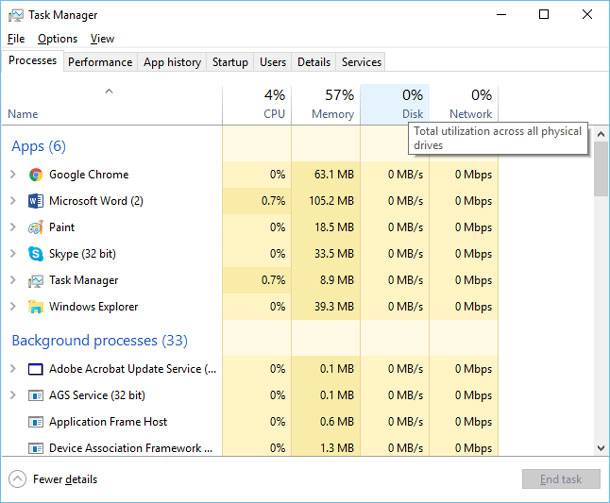Click the scrollbar down arrow
Image resolution: width=610 pixels, height=503 pixels.
(601, 448)
